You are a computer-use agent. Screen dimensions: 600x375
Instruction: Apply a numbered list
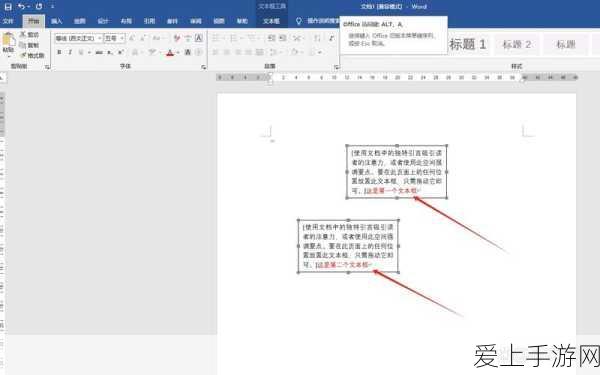pos(233,38)
